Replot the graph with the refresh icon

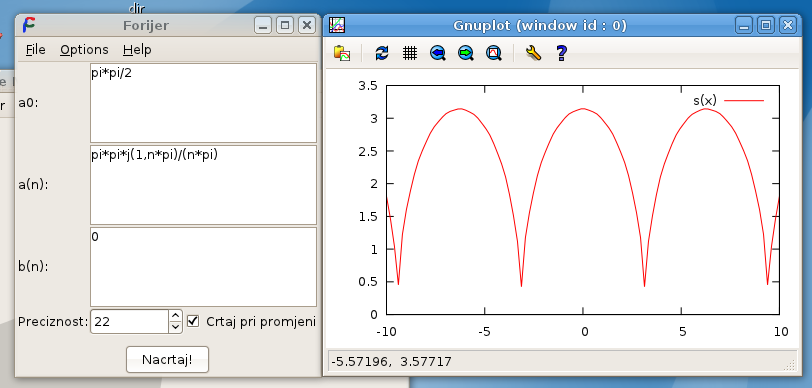[x=382, y=53]
